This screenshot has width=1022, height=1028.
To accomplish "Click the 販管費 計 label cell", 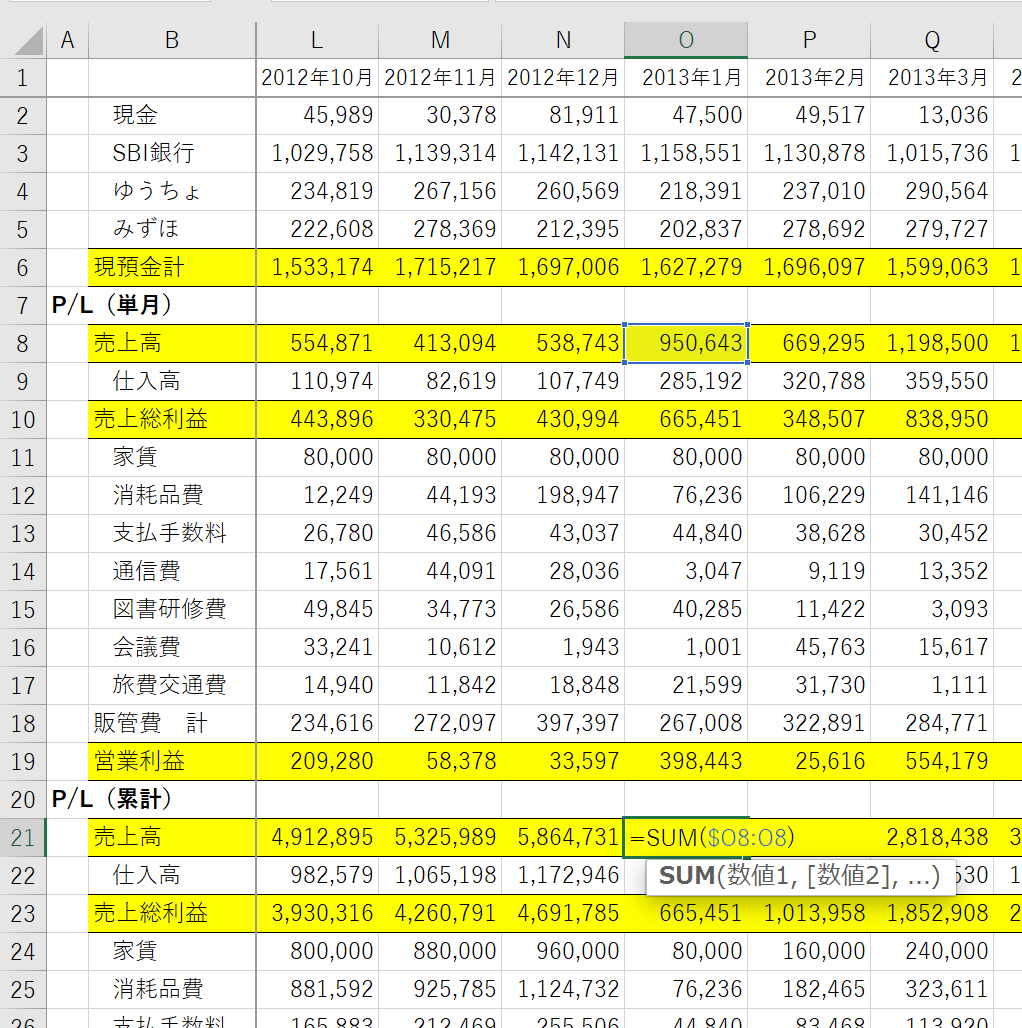I will click(171, 723).
